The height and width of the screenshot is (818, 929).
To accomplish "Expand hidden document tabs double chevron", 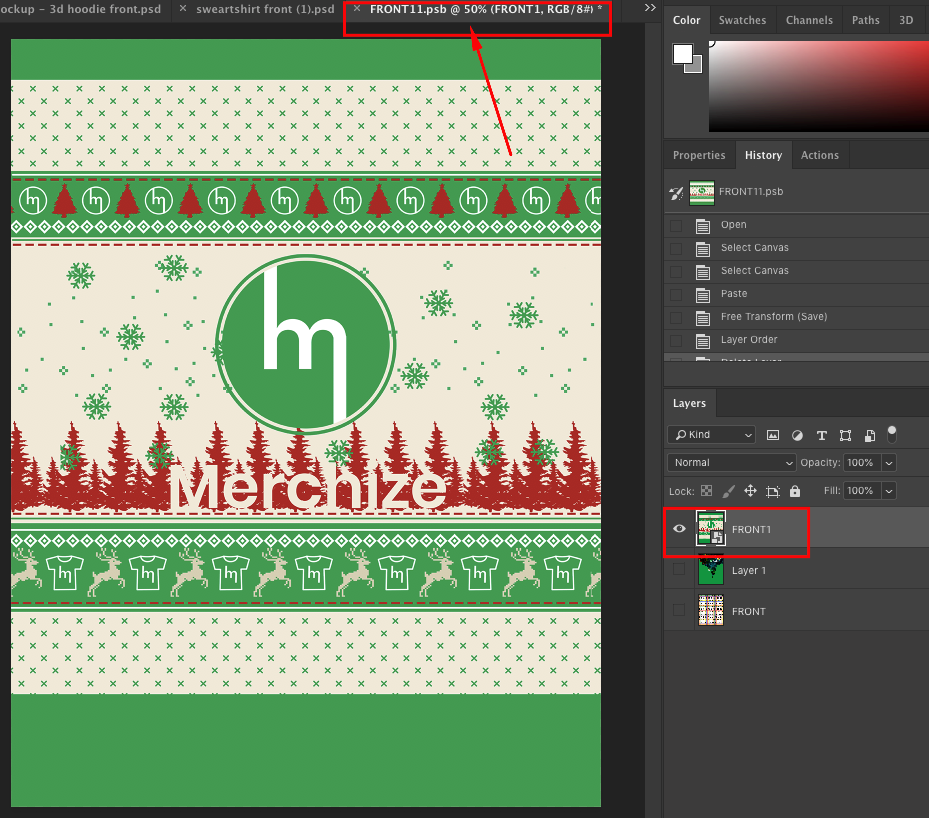I will pos(650,8).
